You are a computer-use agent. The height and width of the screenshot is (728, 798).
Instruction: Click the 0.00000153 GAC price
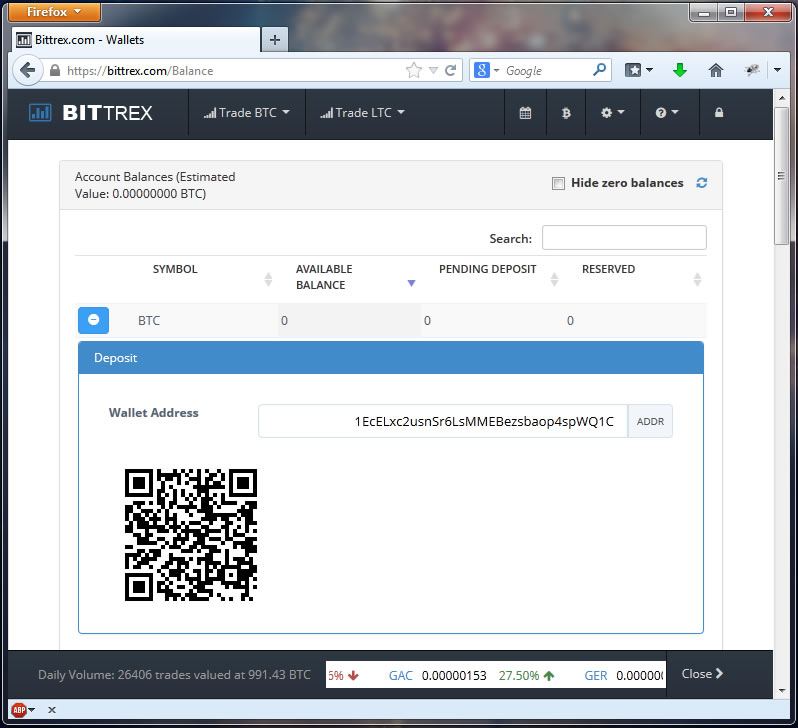click(454, 676)
